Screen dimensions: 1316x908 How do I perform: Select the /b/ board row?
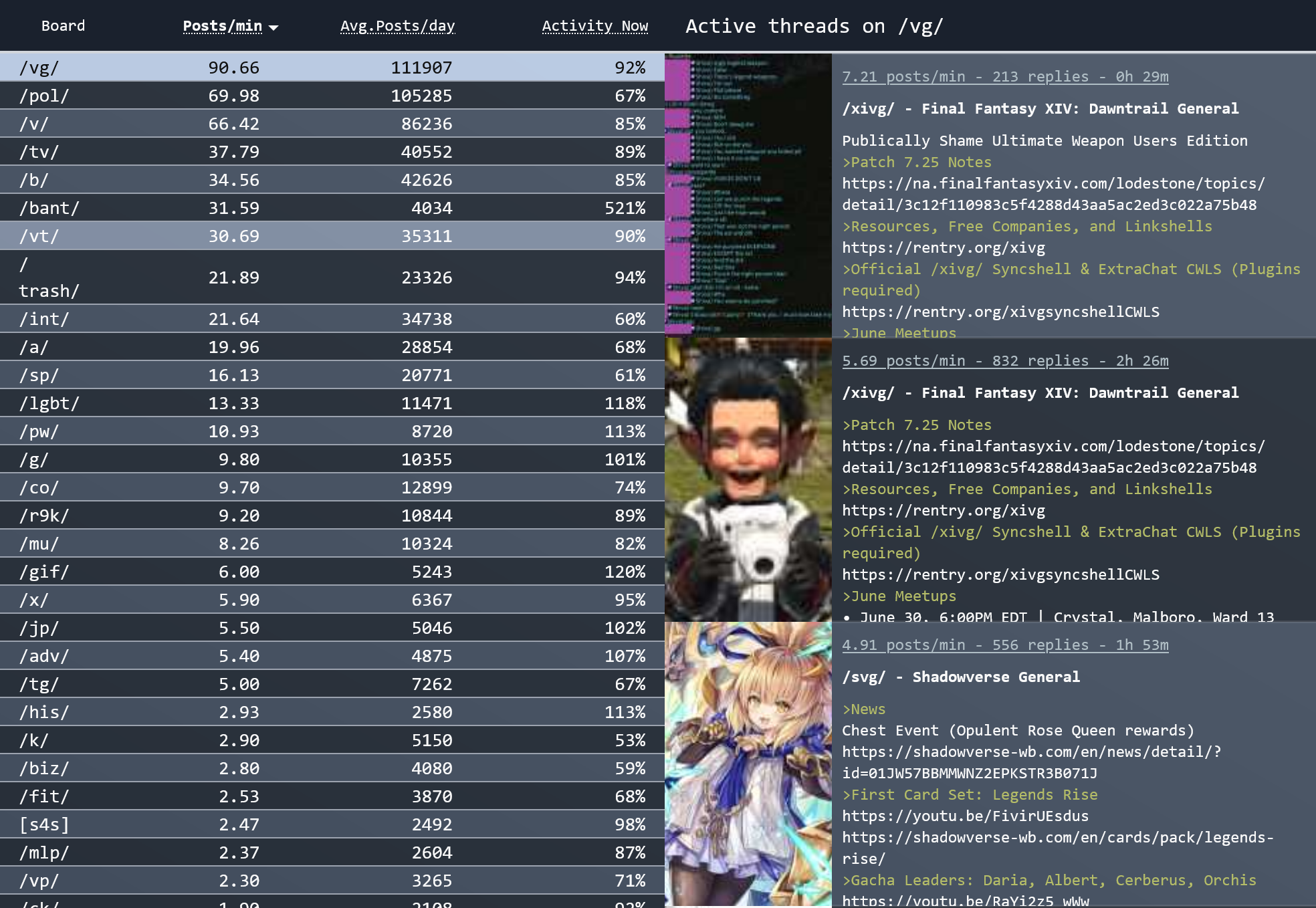click(x=332, y=180)
